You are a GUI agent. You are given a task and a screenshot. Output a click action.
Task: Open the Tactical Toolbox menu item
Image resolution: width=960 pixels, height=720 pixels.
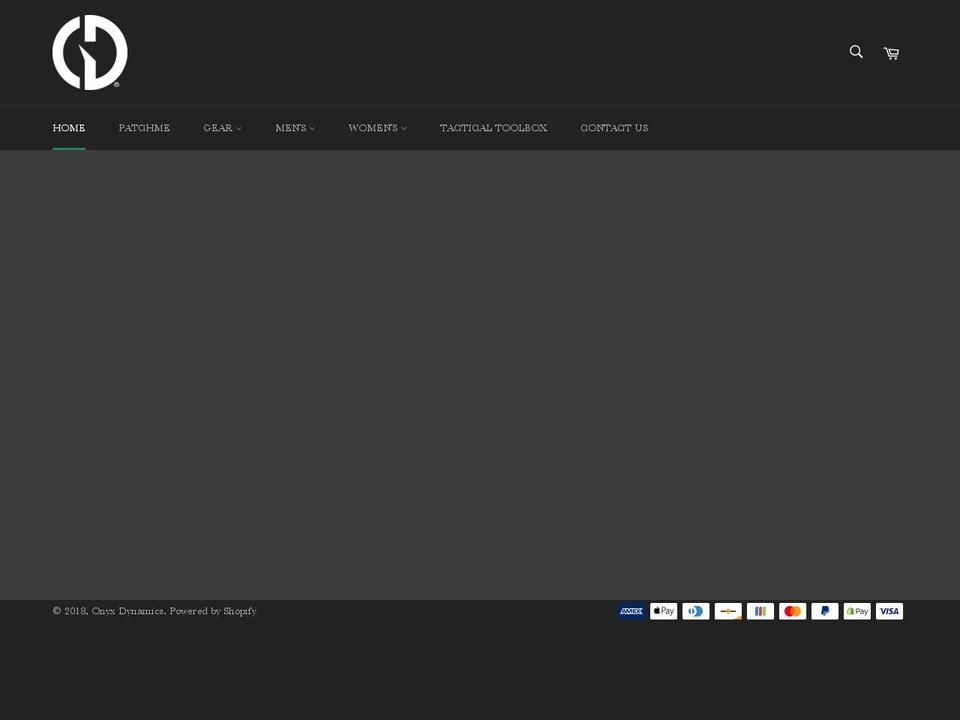[x=493, y=128]
